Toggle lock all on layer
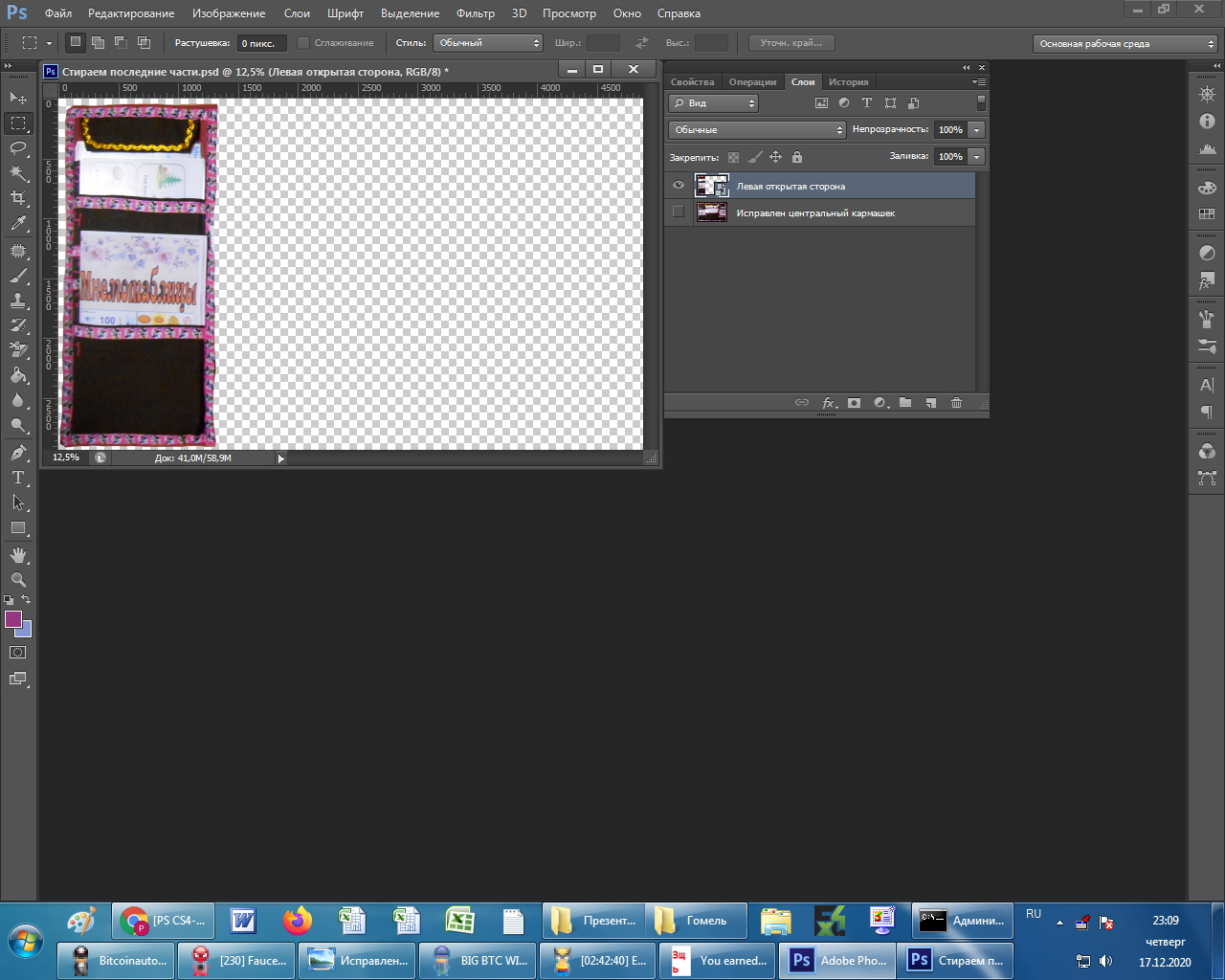Screen dimensions: 1225x980 [x=797, y=157]
